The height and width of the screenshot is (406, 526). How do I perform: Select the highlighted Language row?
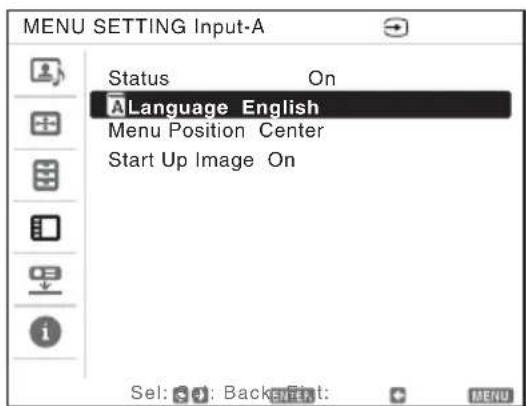[301, 105]
